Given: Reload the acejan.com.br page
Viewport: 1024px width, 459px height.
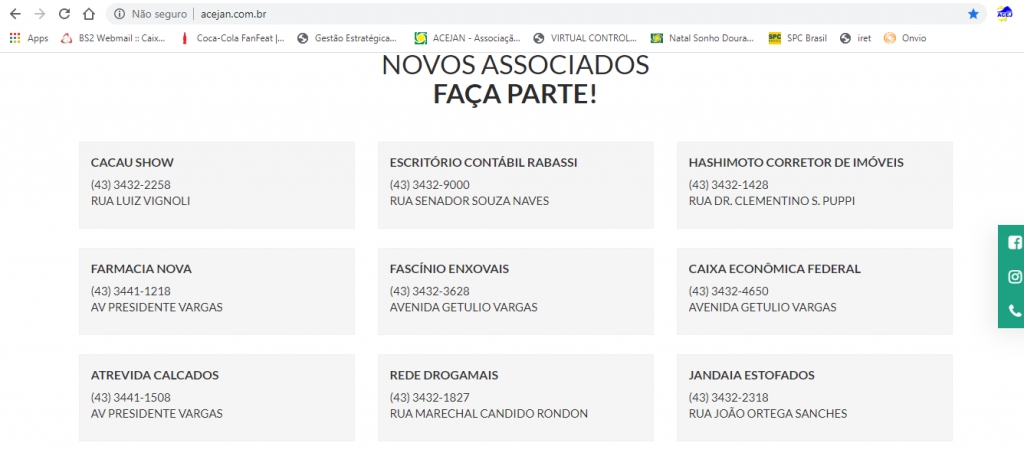Looking at the screenshot, I should pyautogui.click(x=64, y=14).
